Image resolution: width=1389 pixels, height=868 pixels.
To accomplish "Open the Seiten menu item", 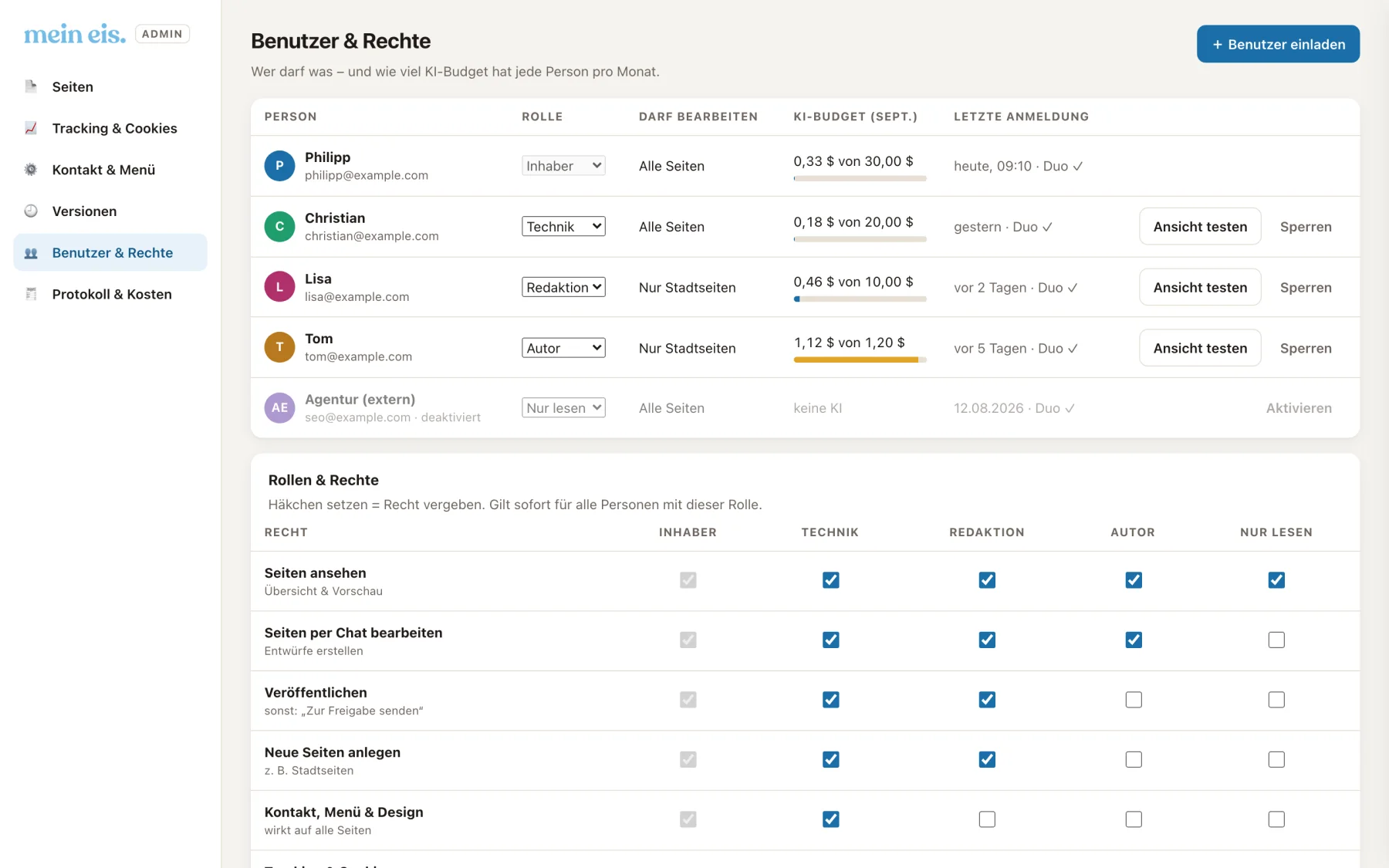I will 110,86.
